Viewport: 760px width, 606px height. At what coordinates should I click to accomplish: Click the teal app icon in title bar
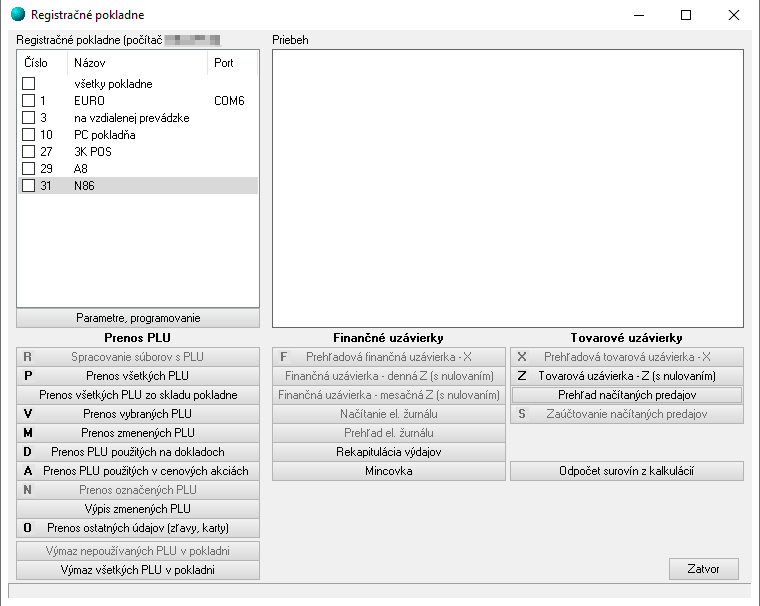17,15
